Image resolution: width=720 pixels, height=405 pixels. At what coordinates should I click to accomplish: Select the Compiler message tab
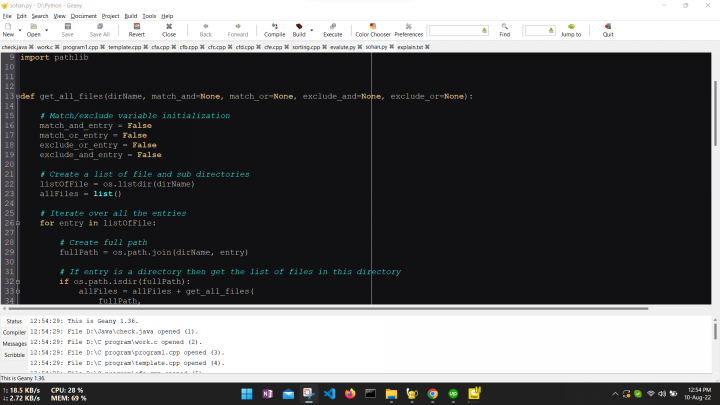tap(14, 332)
